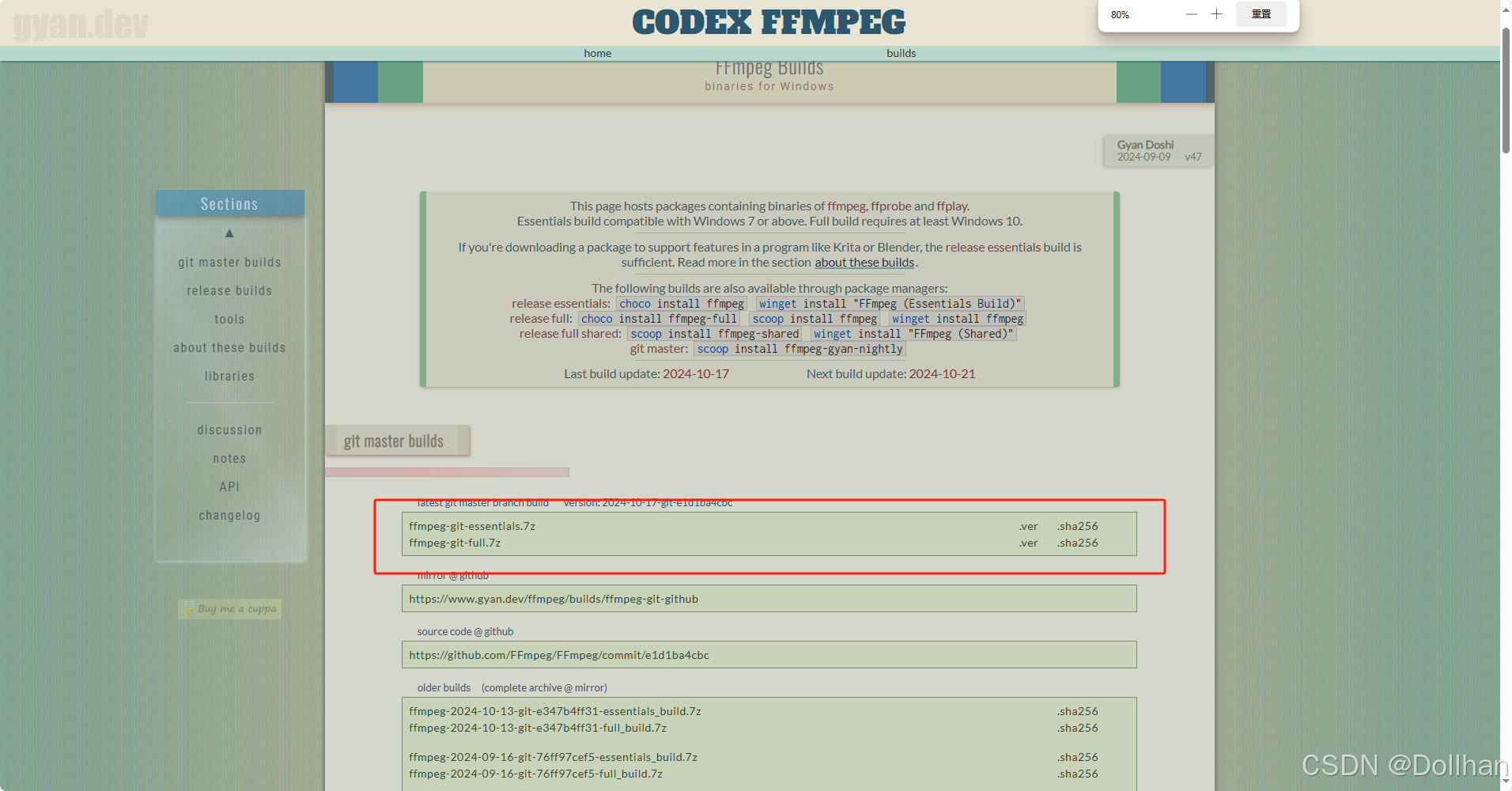Zoom in with the plus icon

pyautogui.click(x=1216, y=13)
